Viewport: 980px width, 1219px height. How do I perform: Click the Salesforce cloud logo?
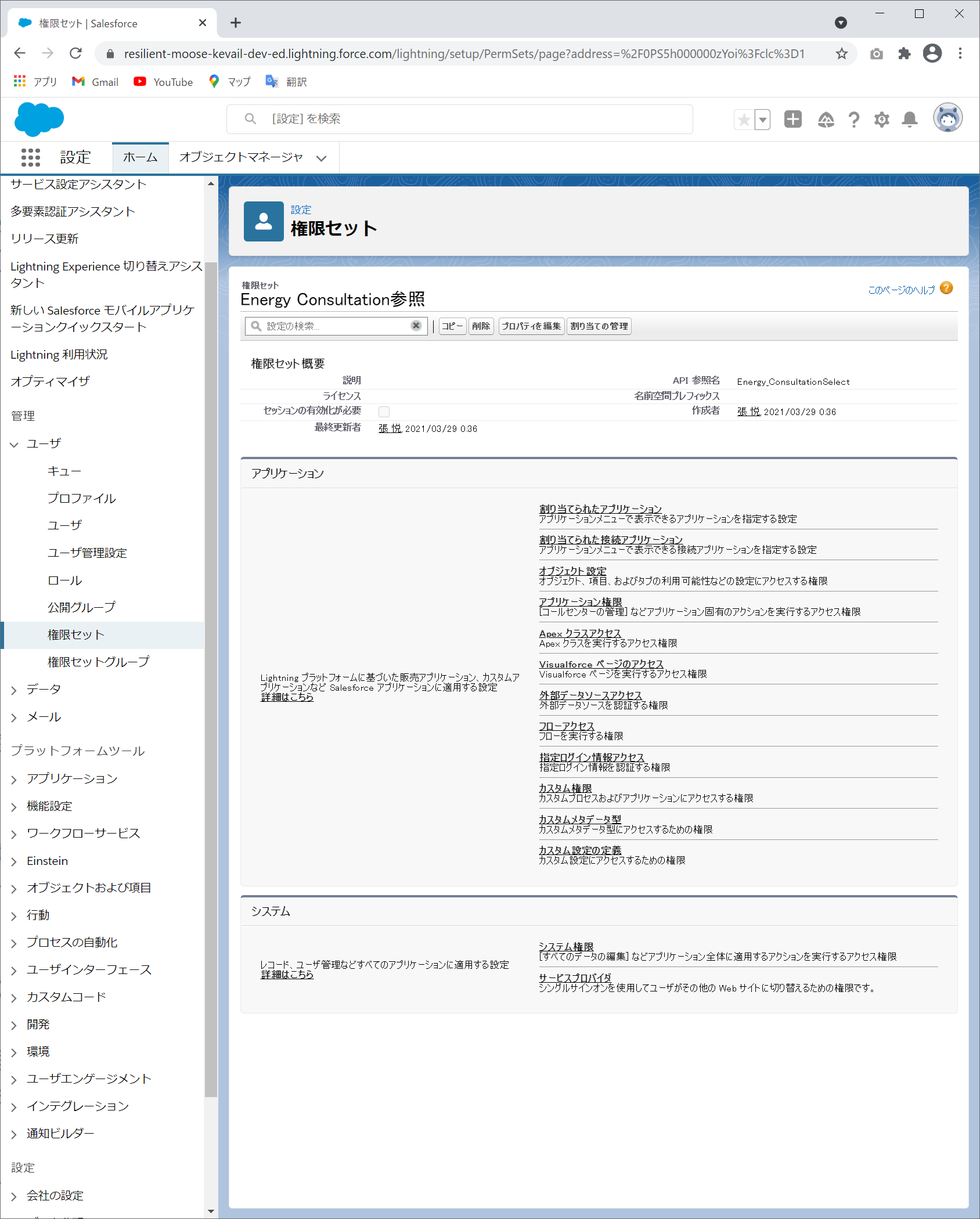(39, 119)
